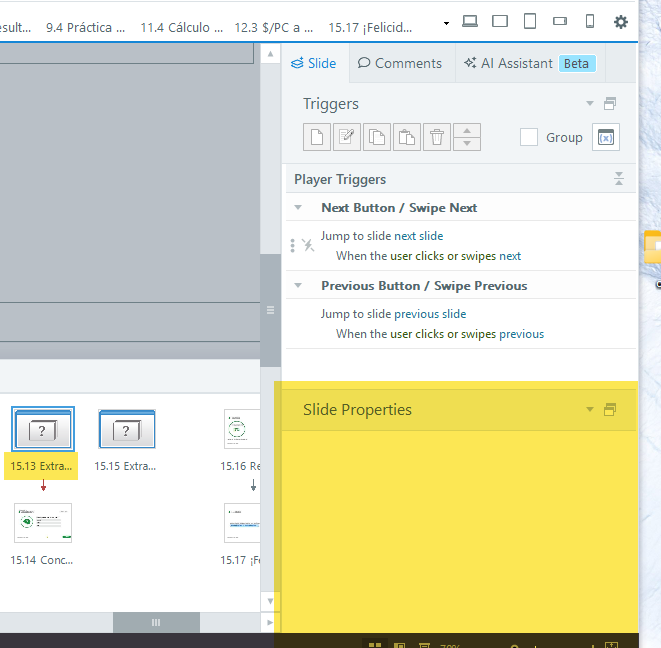The image size is (661, 648).
Task: Click the edit trigger icon
Action: point(347,137)
